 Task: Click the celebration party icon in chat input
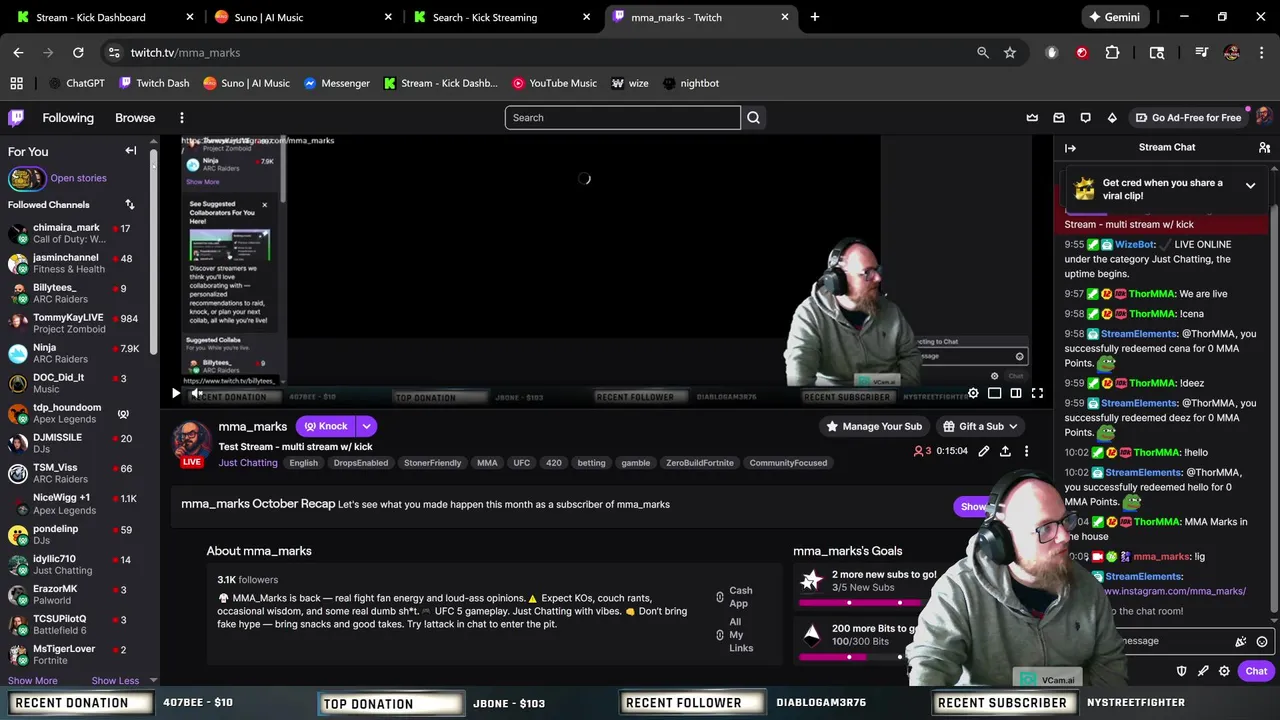tap(1241, 642)
